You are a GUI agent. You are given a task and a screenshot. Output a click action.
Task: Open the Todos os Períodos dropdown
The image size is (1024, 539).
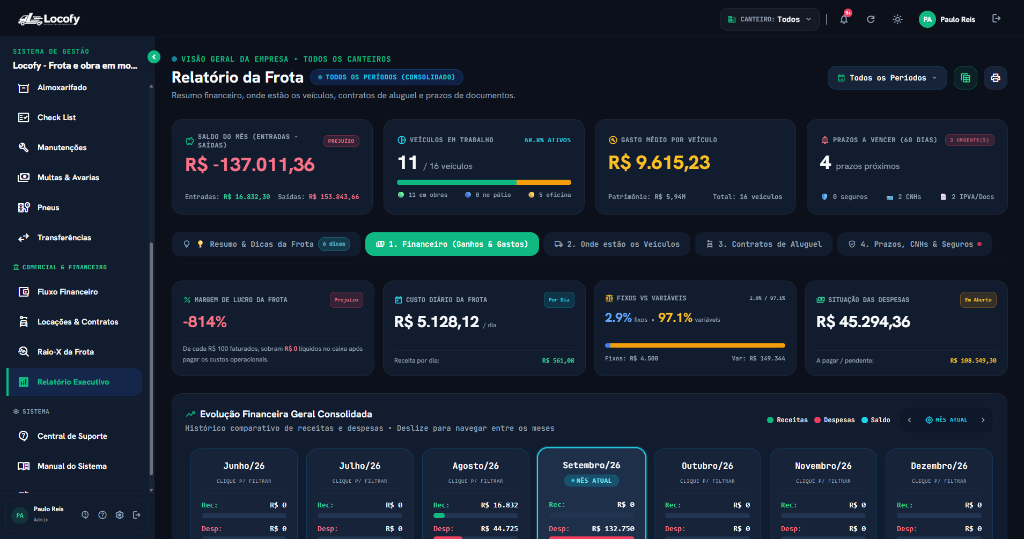point(887,78)
